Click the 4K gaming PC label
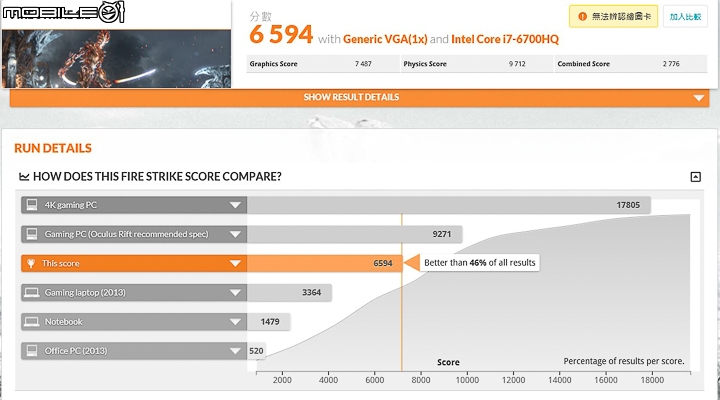Screen dimensions: 720x400 point(71,205)
